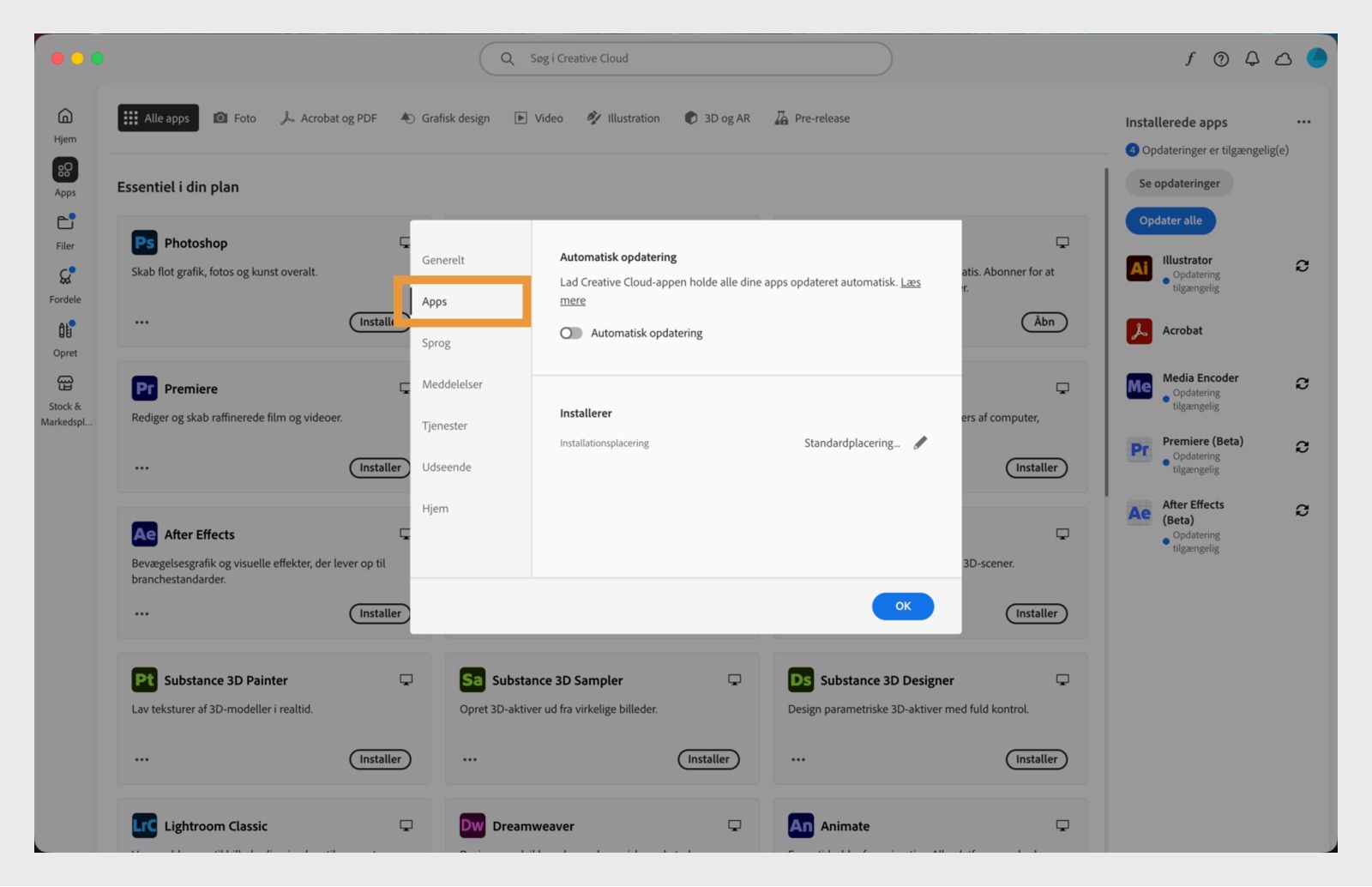Open more options on Substance 3D Designer card
The width and height of the screenshot is (1372, 887).
pyautogui.click(x=798, y=760)
